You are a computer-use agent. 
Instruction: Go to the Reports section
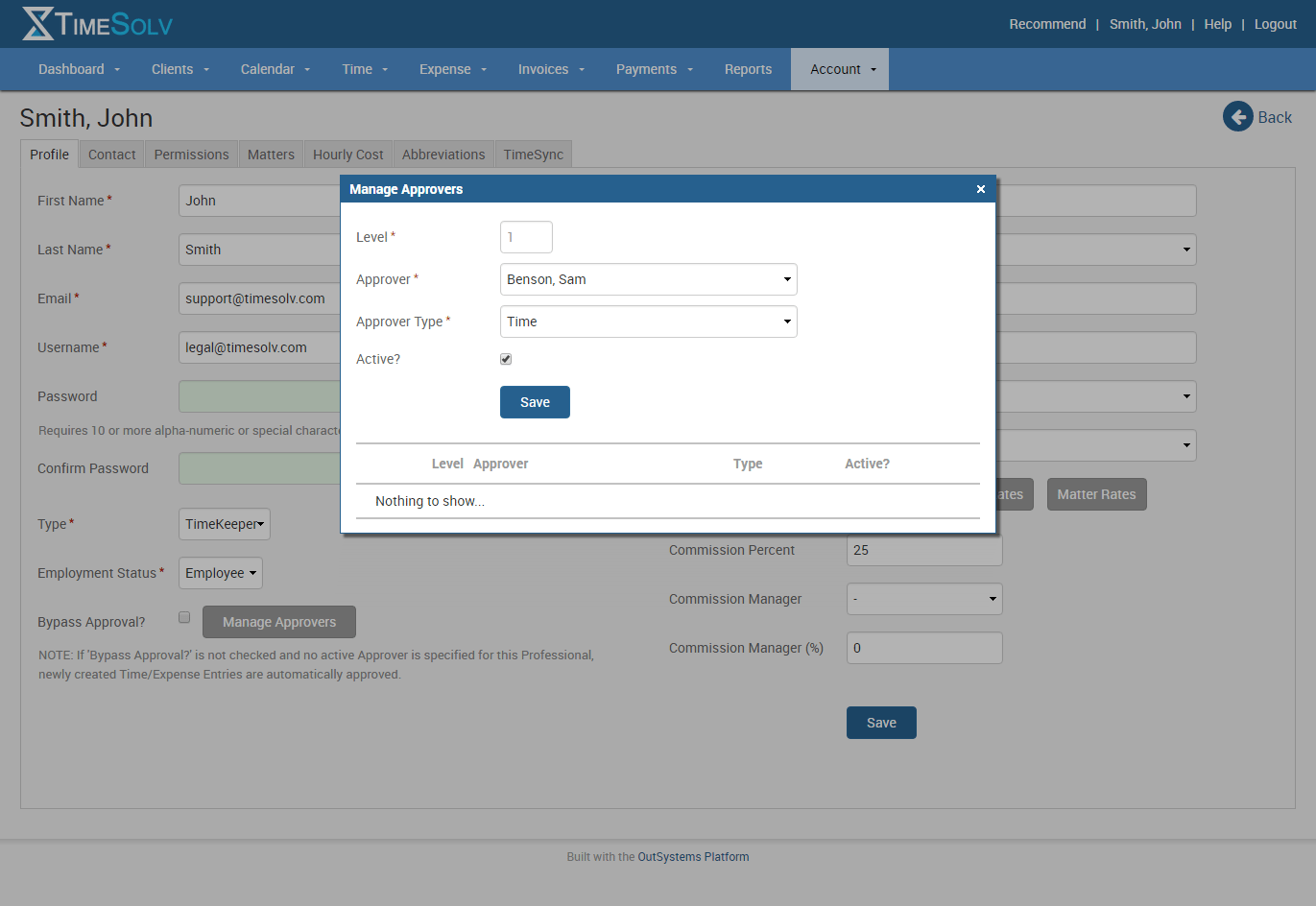pyautogui.click(x=748, y=68)
